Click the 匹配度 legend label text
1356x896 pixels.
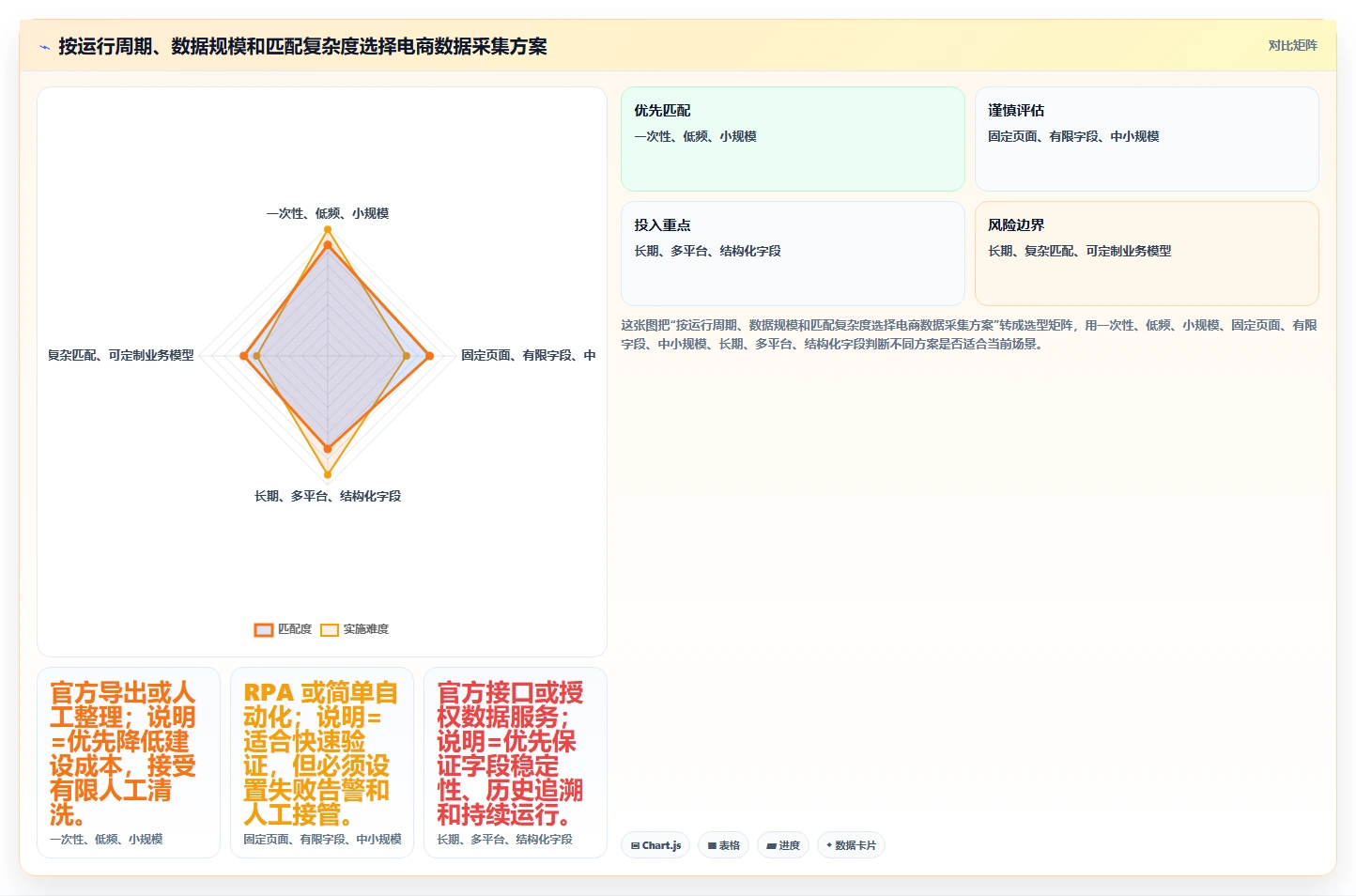click(295, 629)
